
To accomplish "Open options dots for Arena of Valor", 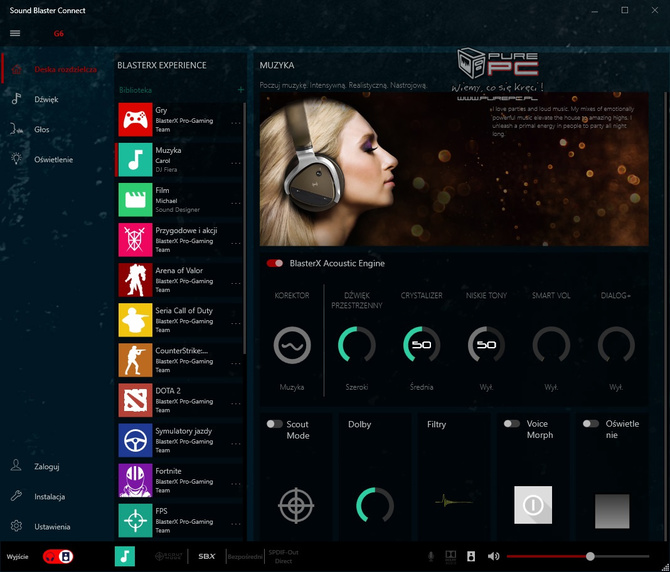I will (x=235, y=283).
